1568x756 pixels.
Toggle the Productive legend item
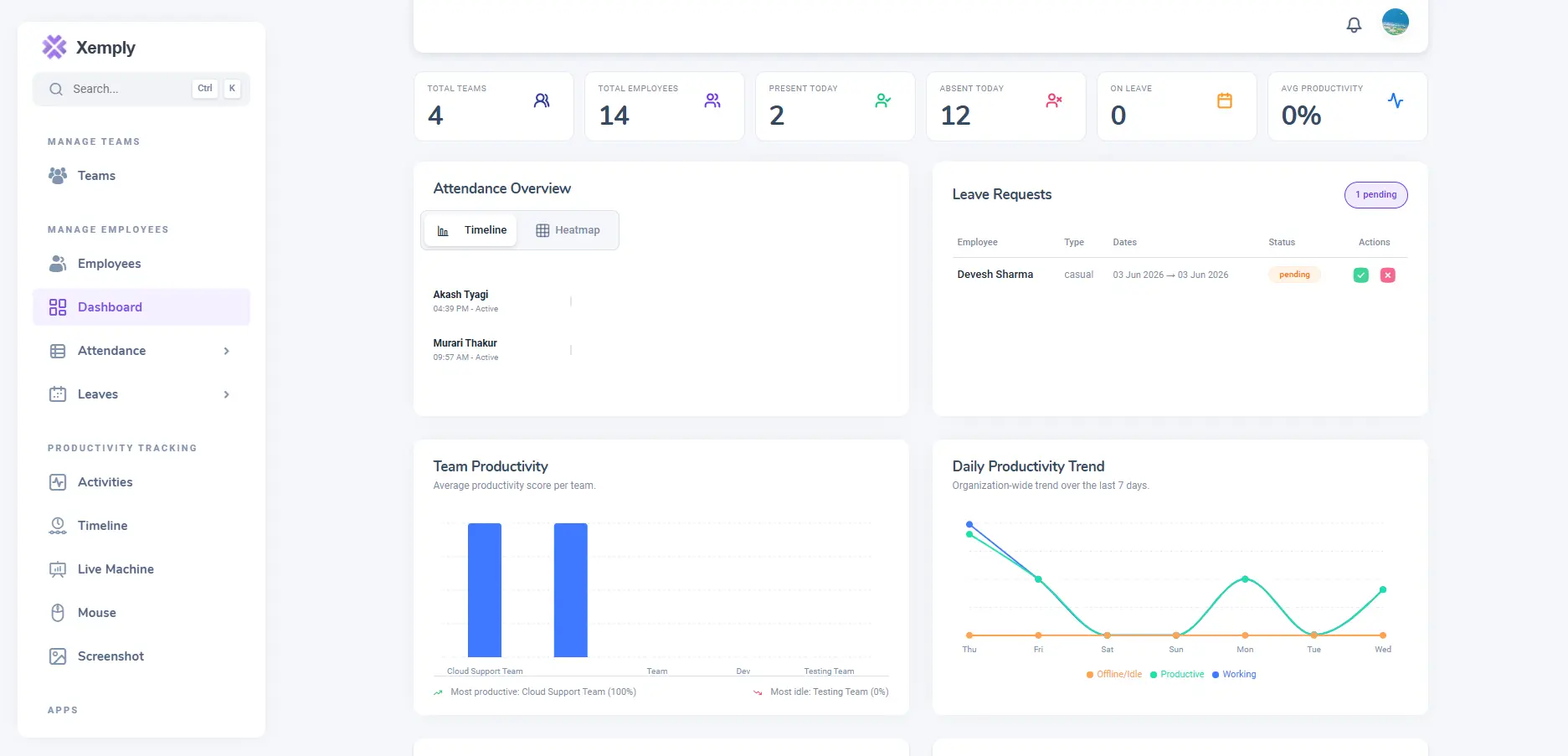1177,675
